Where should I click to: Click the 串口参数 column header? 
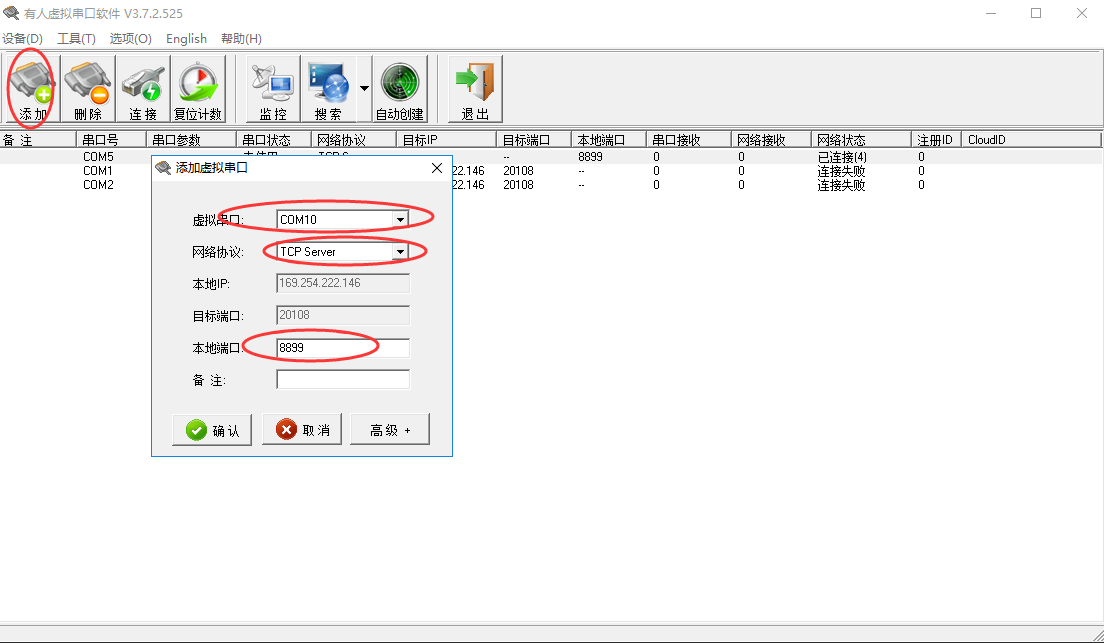[191, 139]
